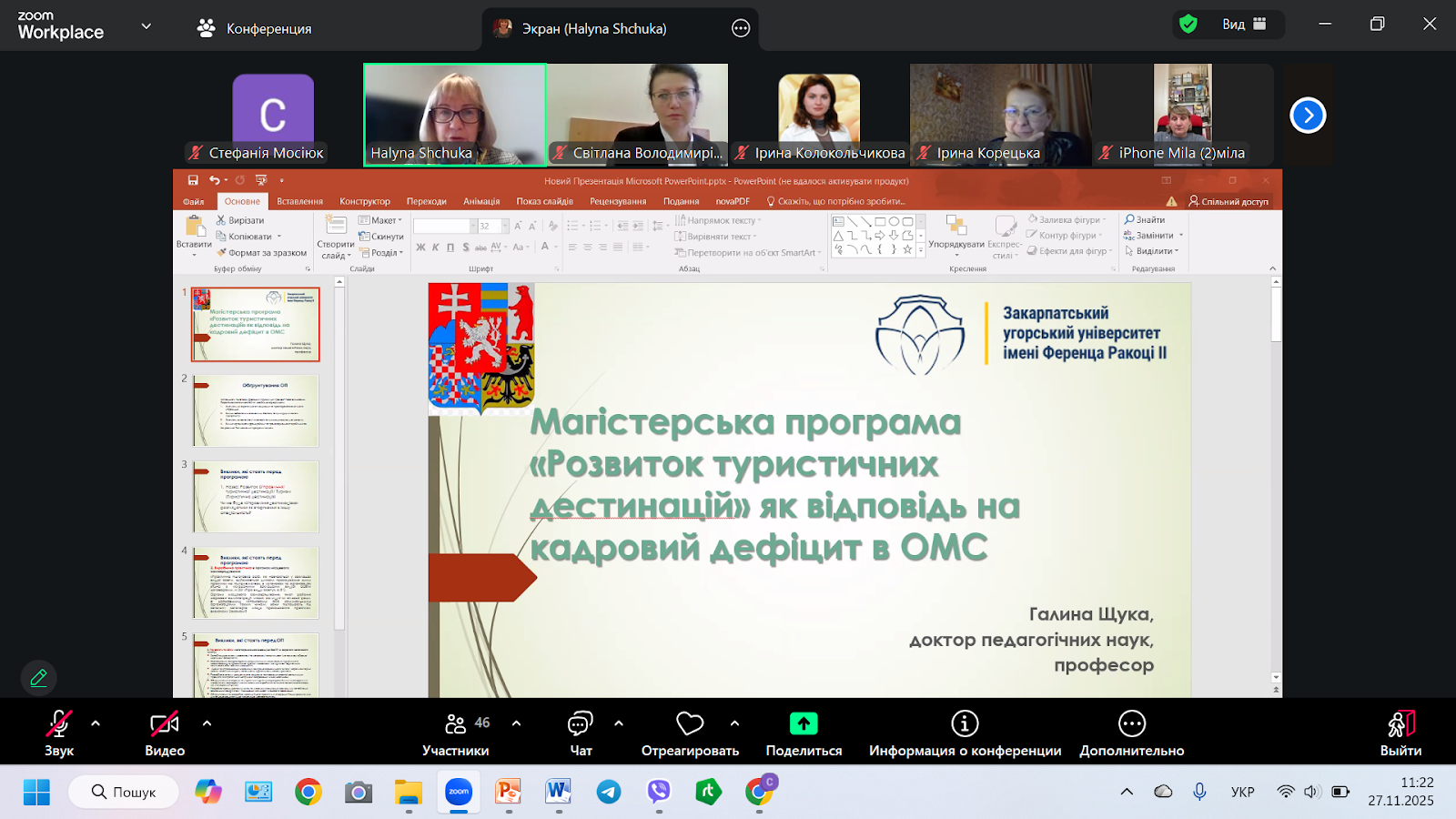Open the React hearts menu
The width and height of the screenshot is (1456, 819).
coord(690,733)
